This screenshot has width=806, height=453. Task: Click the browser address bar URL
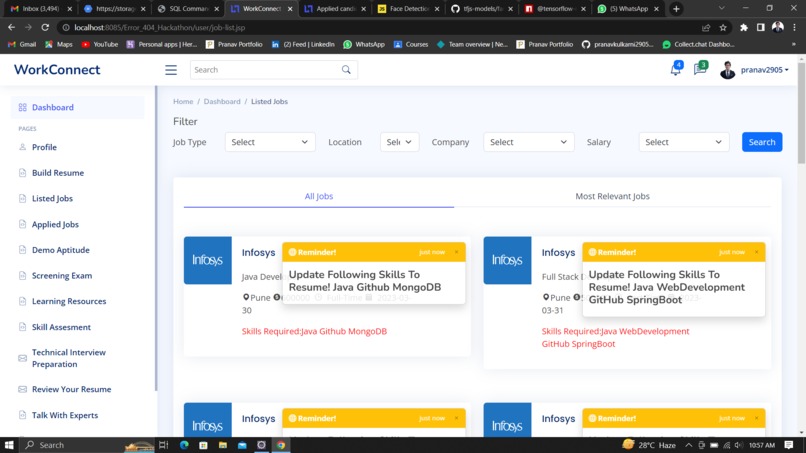[159, 27]
